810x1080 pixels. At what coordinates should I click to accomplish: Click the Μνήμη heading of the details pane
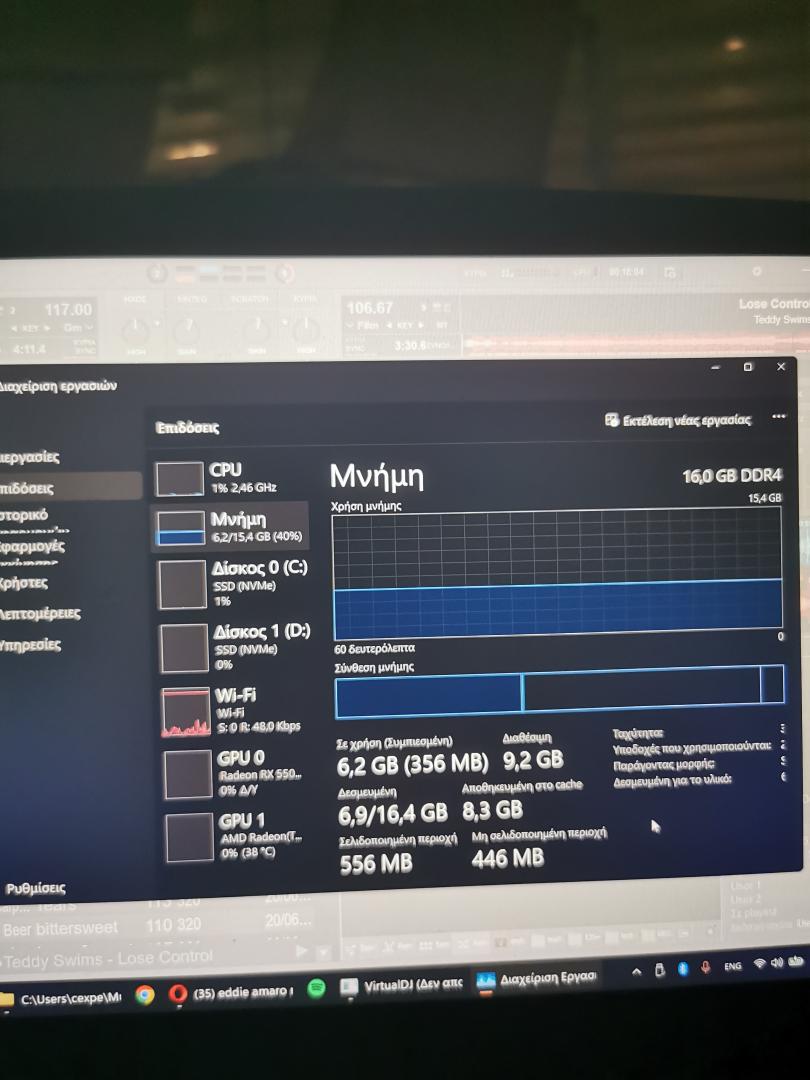(377, 477)
